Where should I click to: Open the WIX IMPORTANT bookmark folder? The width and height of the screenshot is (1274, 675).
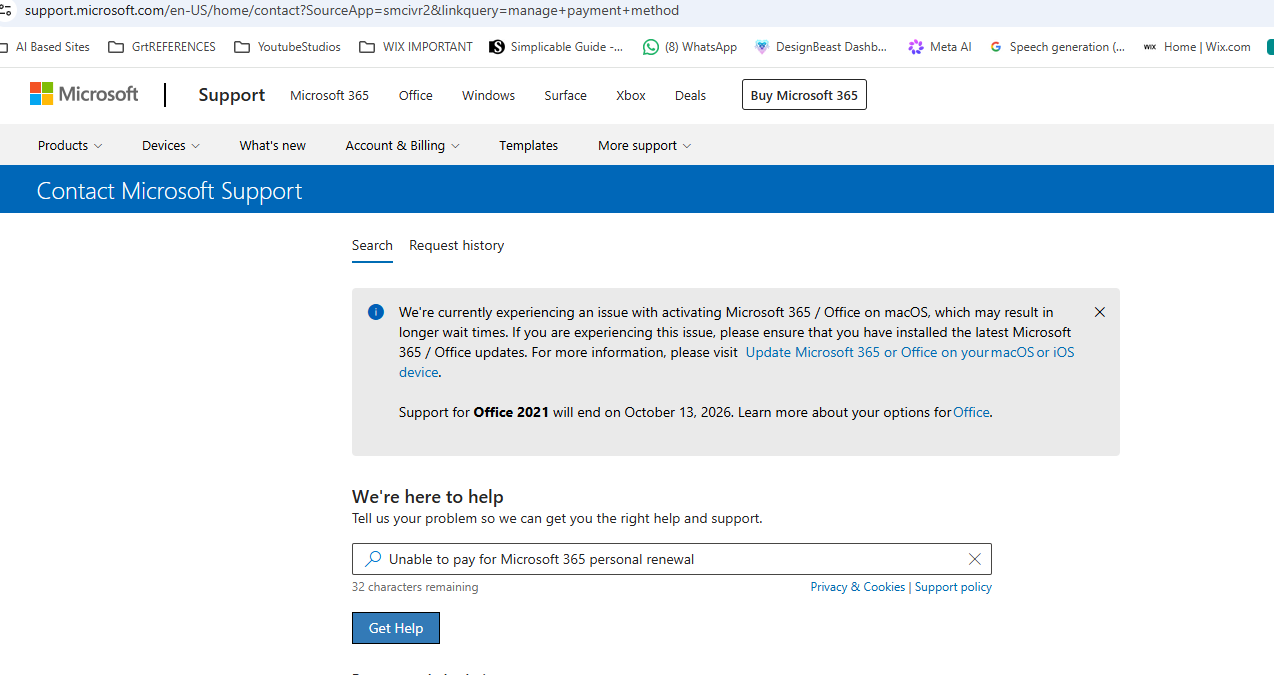416,47
